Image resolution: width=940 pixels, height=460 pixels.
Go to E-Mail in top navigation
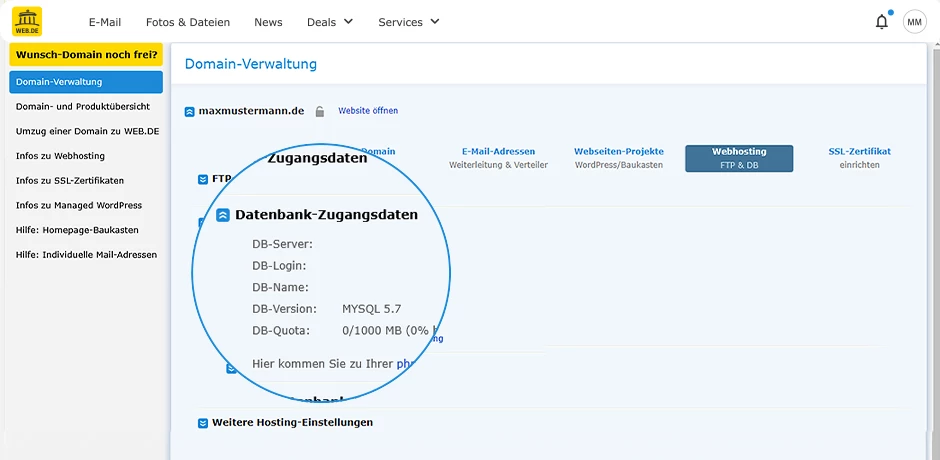click(x=105, y=22)
